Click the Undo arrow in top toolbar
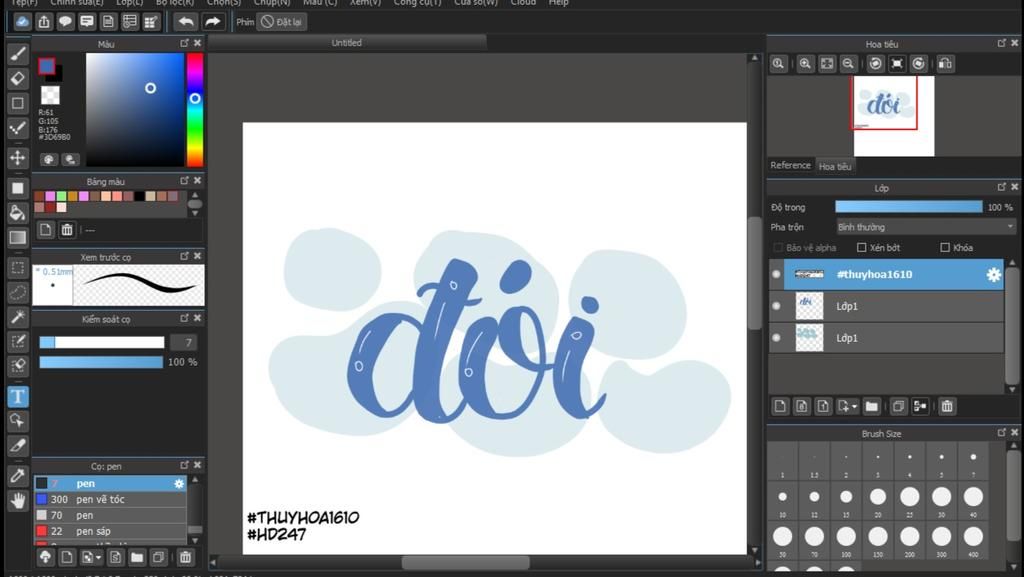1024x577 pixels. click(186, 22)
